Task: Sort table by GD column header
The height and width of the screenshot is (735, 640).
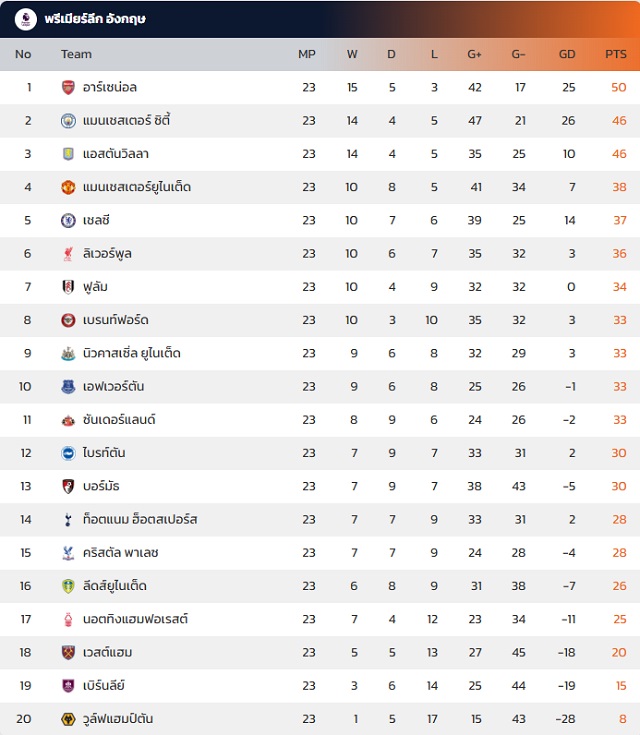Action: point(567,54)
